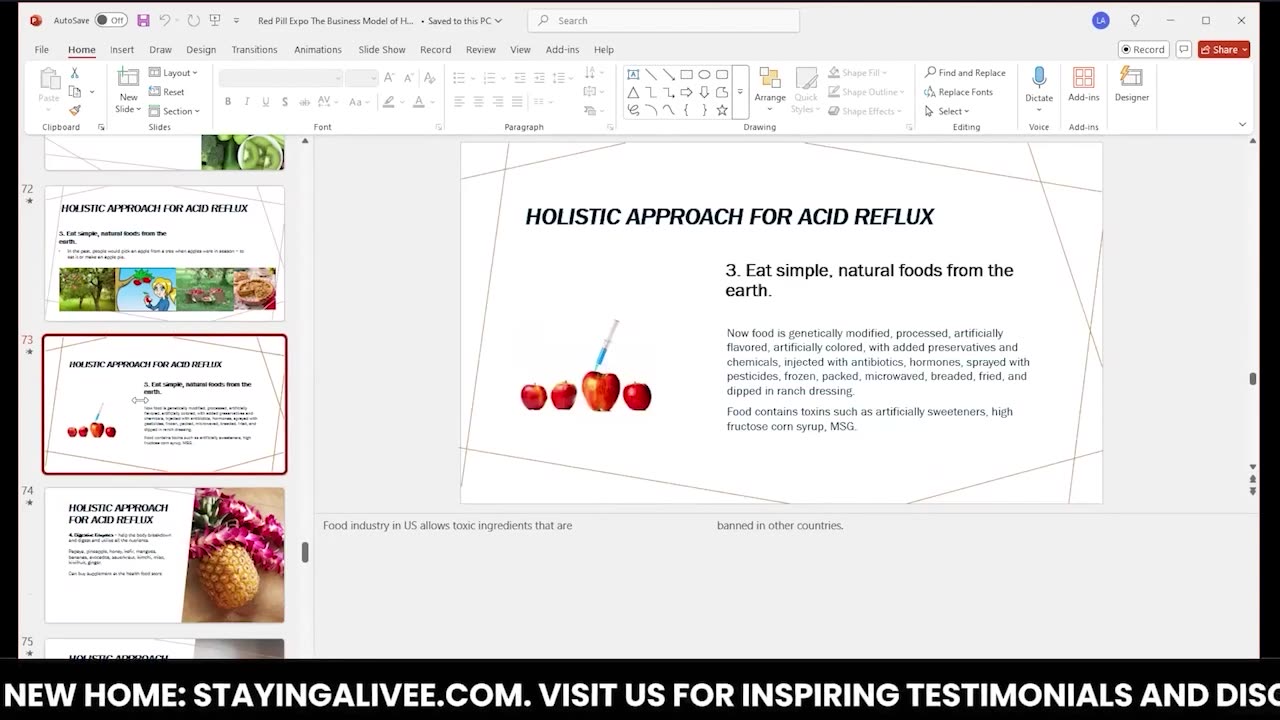1280x720 pixels.
Task: Toggle Strikethrough formatting
Action: tap(305, 101)
